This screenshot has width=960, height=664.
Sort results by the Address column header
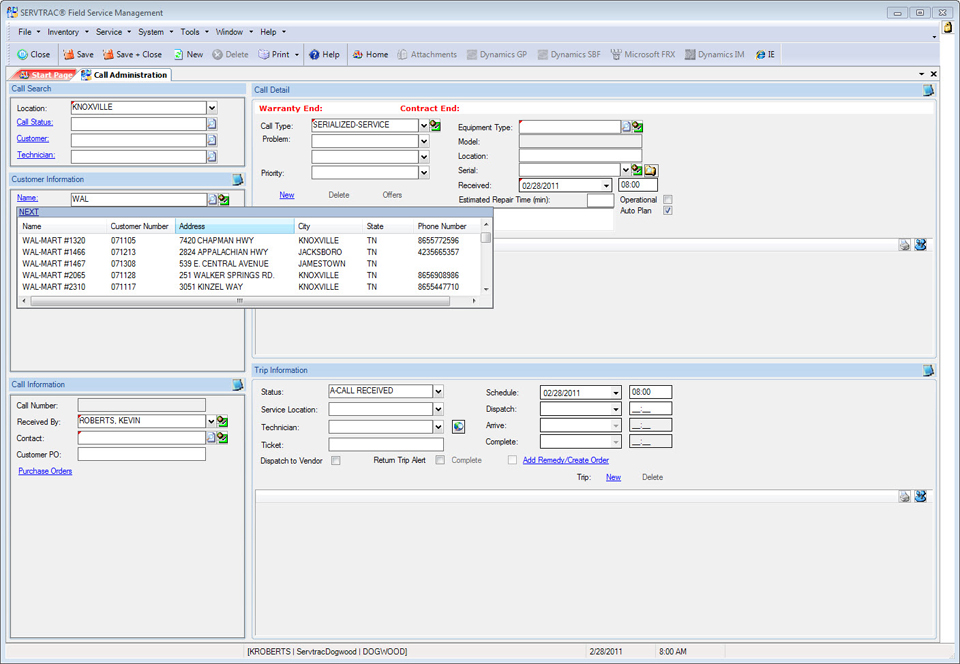235,226
